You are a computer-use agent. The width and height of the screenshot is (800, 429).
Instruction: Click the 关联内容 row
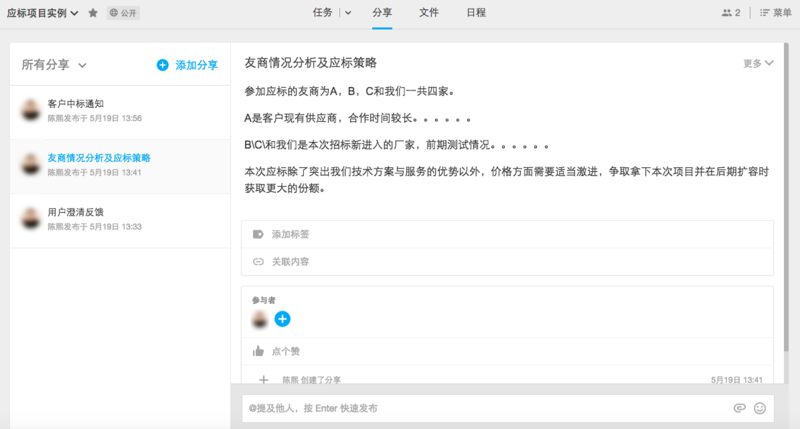pyautogui.click(x=507, y=262)
